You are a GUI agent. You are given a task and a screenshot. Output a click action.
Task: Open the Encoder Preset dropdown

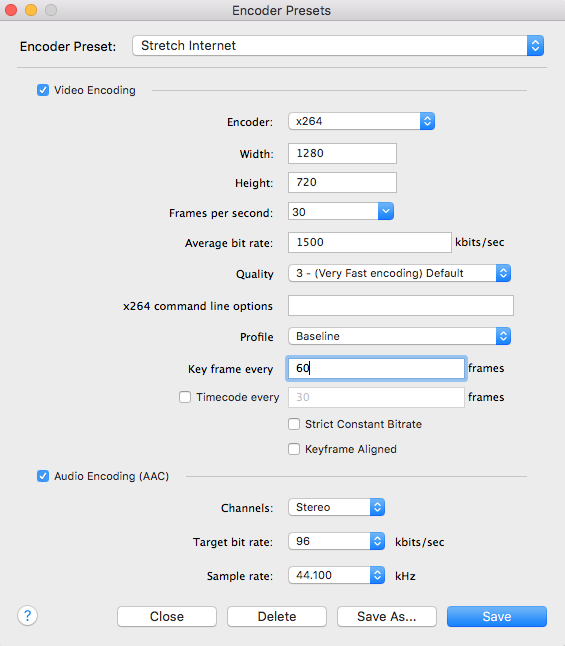(338, 45)
